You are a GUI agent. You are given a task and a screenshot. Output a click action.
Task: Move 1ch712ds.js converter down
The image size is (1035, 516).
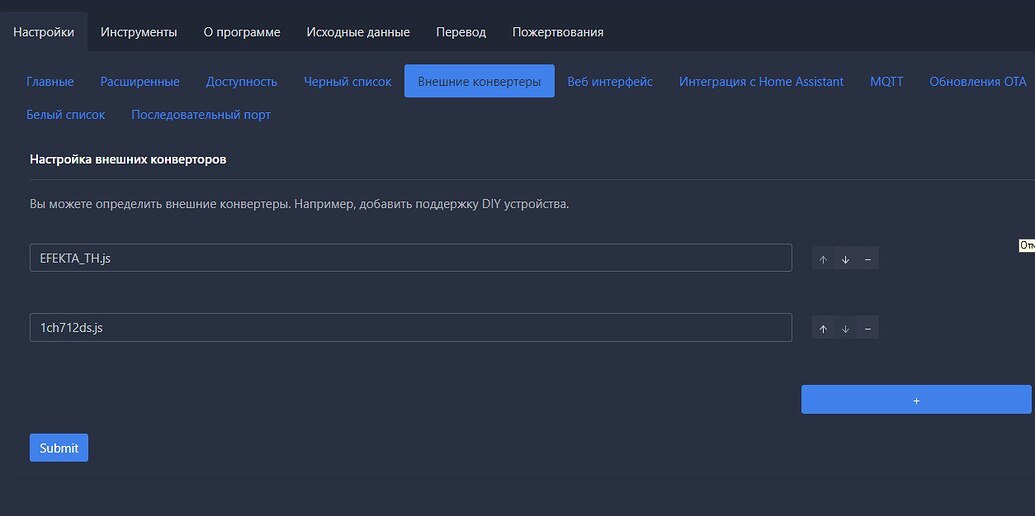pos(846,329)
